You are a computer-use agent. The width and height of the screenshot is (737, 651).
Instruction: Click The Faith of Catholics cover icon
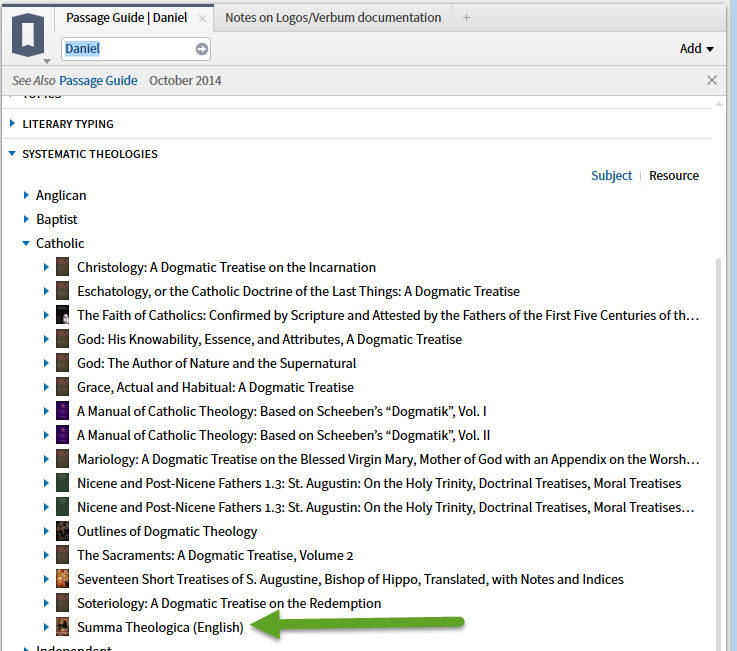(63, 315)
